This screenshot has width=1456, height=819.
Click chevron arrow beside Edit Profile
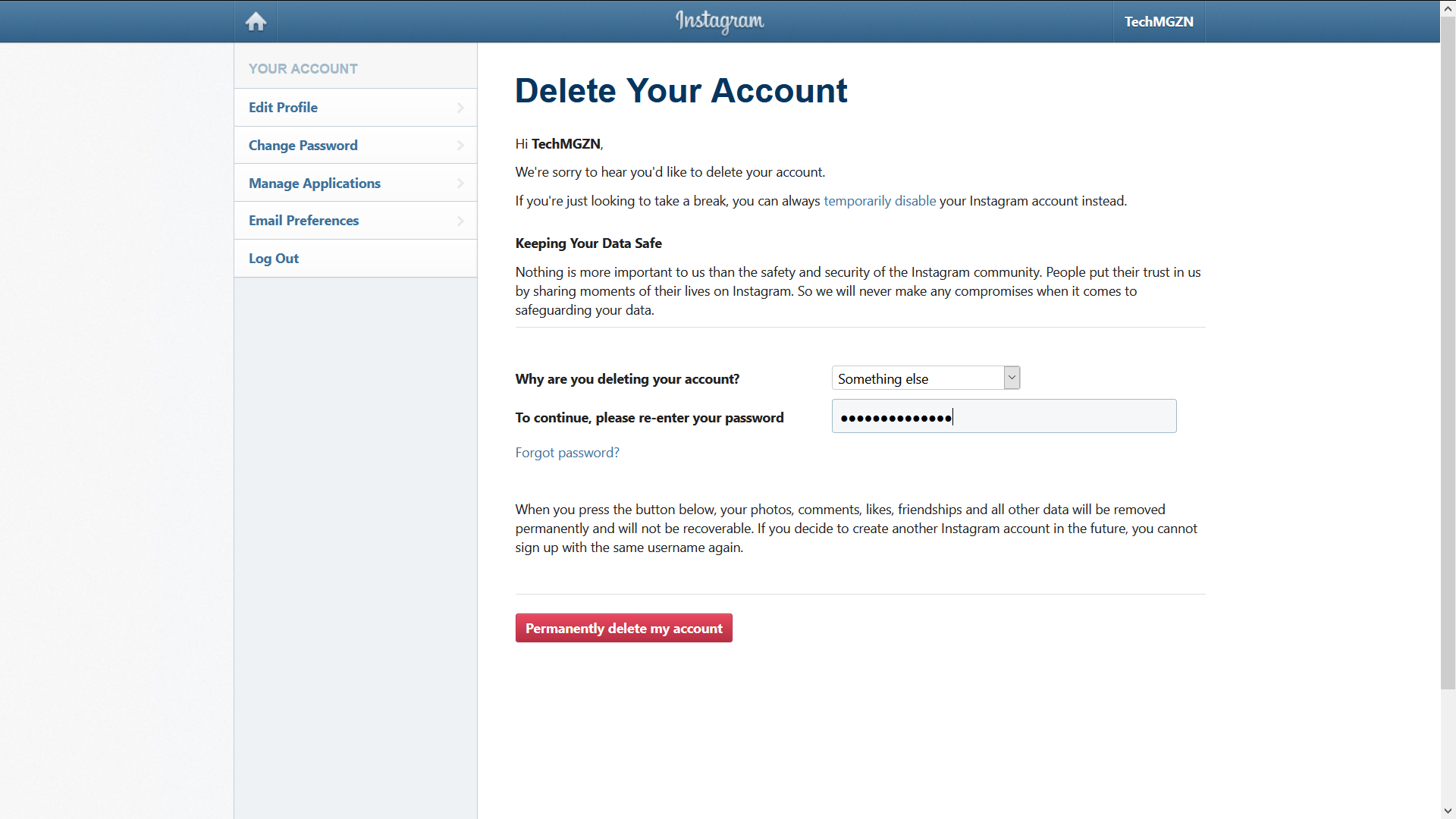click(460, 108)
